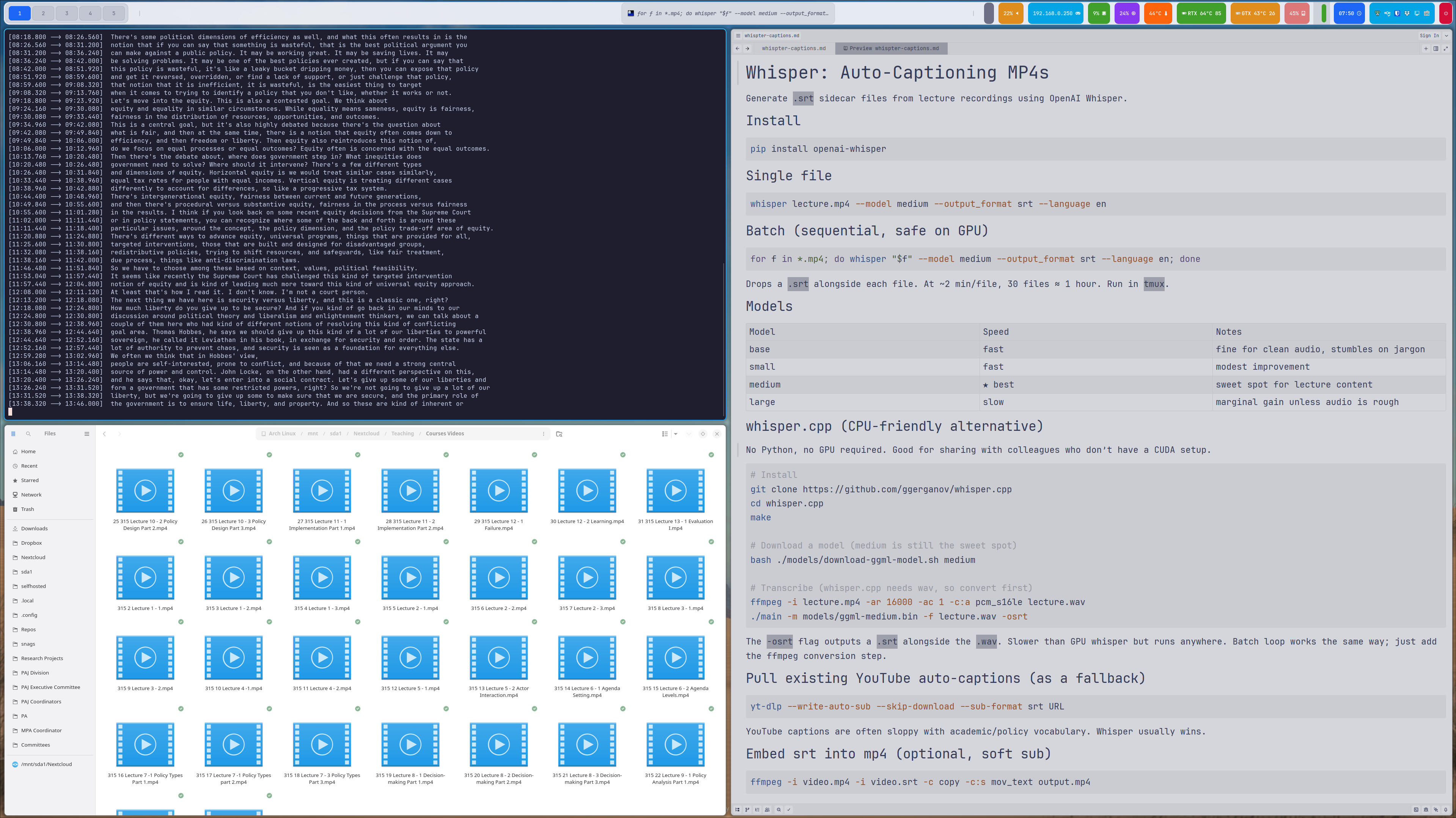The width and height of the screenshot is (1456, 818).
Task: Click the search icon in the editor status bar
Action: click(x=779, y=810)
